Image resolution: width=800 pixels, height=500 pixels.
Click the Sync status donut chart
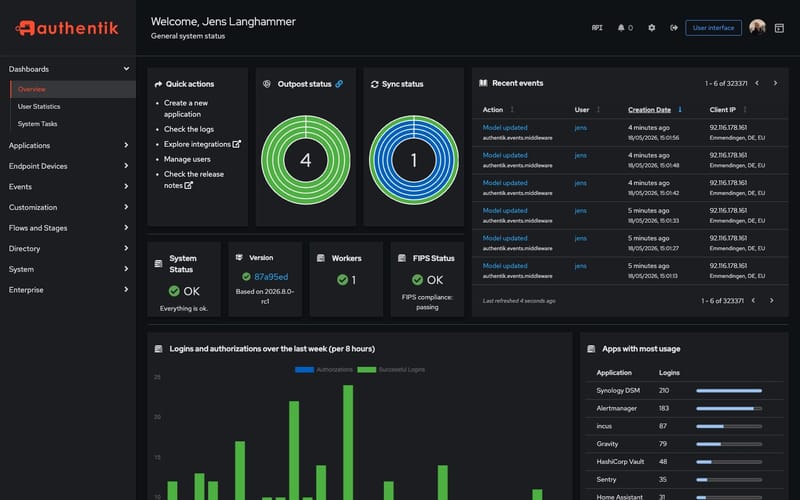point(414,160)
